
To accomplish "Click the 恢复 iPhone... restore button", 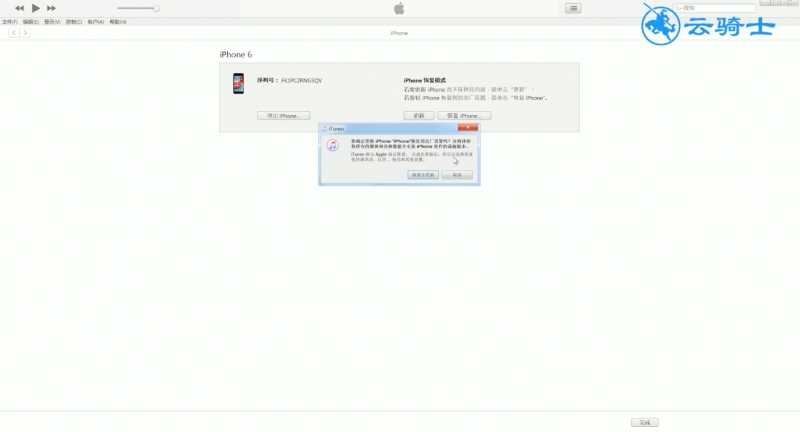I will pos(464,116).
